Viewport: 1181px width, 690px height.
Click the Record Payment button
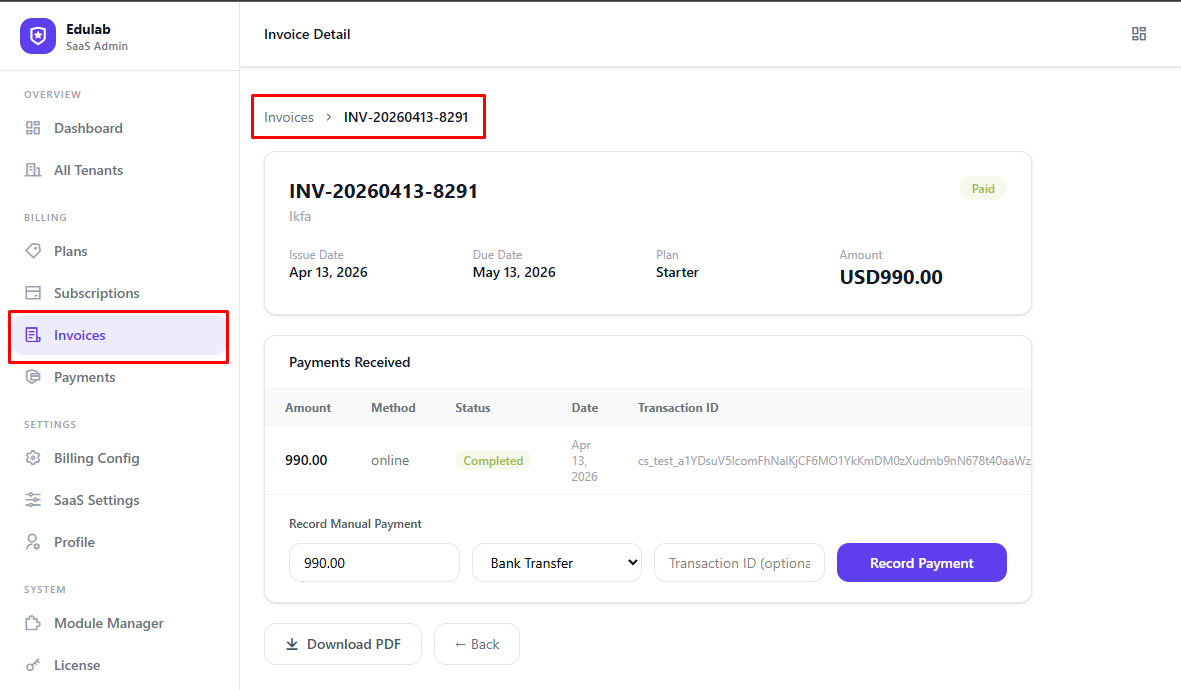click(921, 562)
